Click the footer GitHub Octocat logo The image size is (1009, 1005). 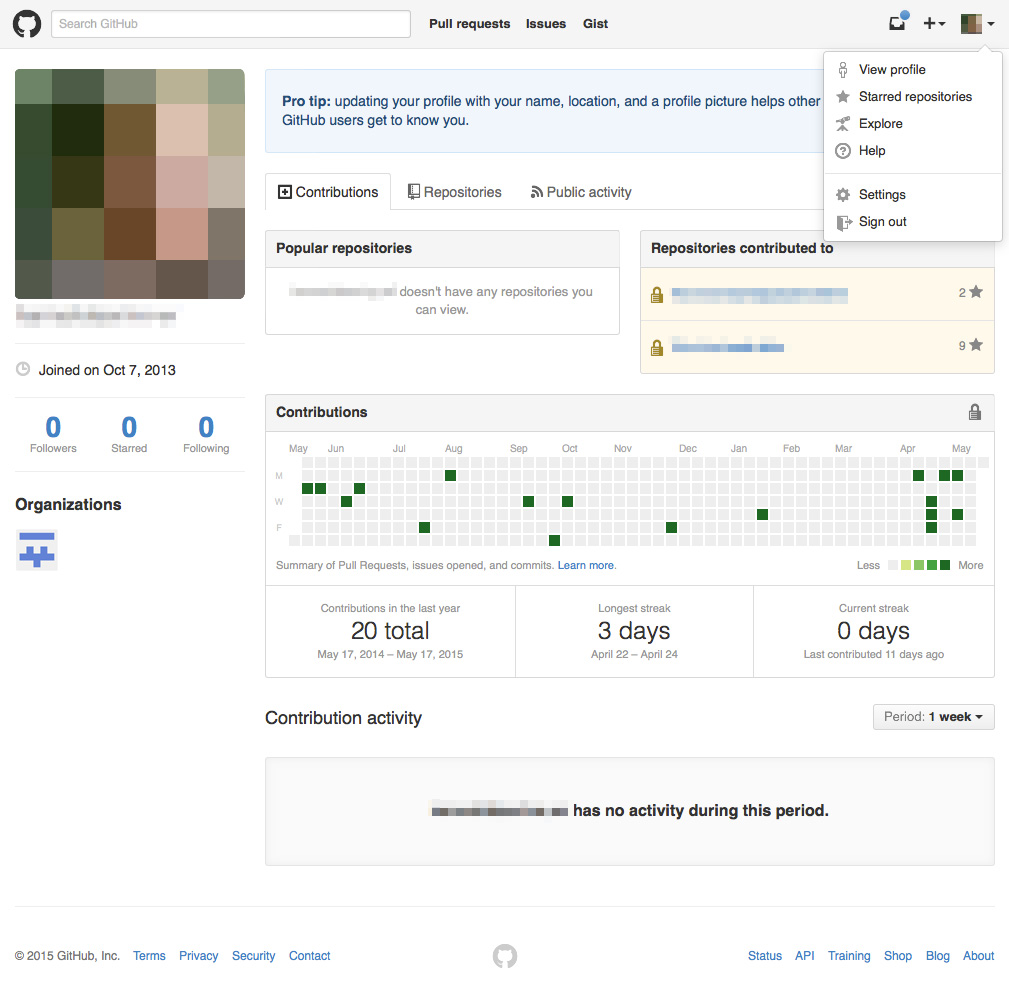[505, 956]
